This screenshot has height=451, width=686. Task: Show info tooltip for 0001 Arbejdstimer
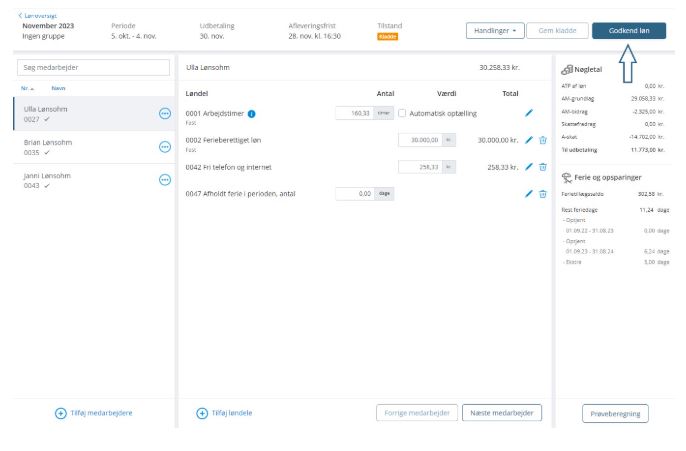(x=251, y=114)
